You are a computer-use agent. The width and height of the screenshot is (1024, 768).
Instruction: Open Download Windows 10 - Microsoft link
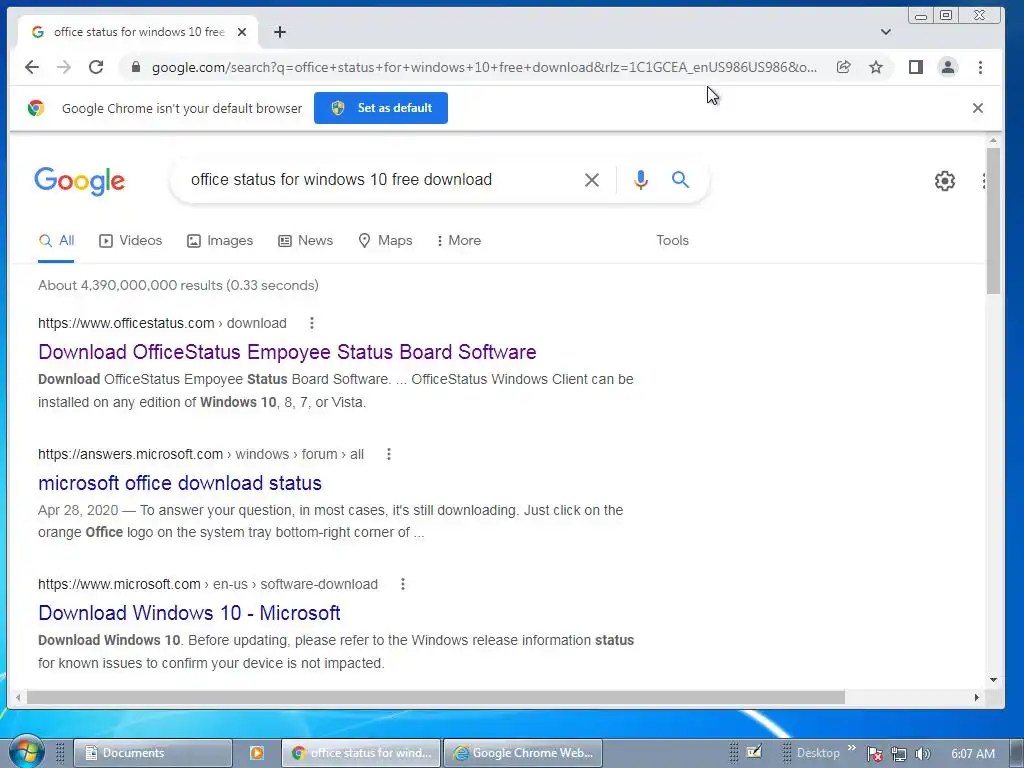(189, 613)
